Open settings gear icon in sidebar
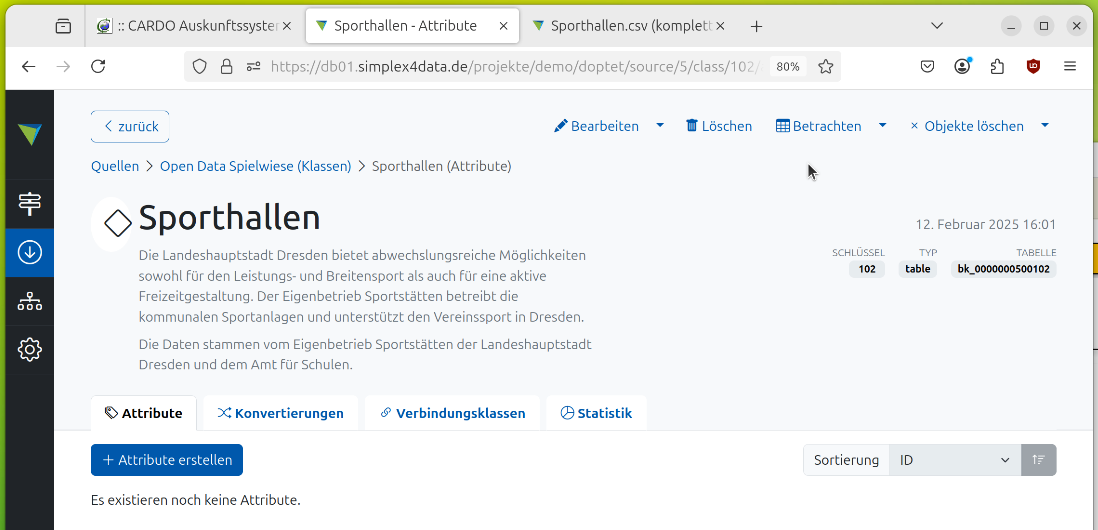This screenshot has width=1098, height=530. pos(29,349)
